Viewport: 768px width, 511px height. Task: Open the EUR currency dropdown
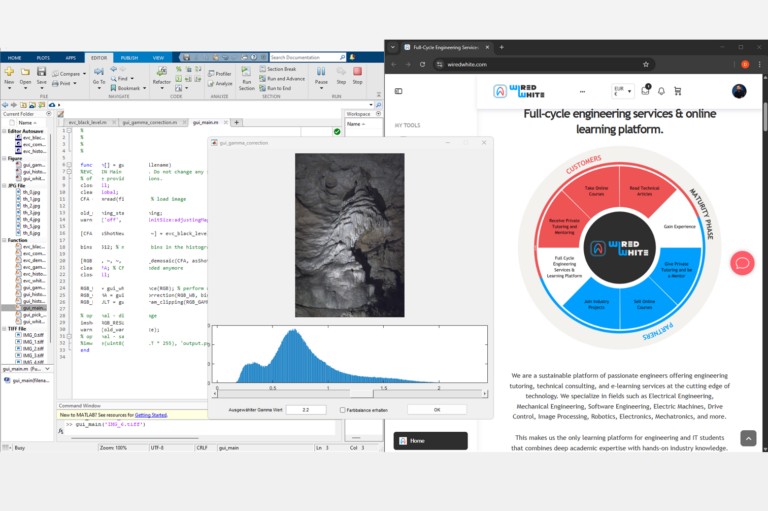pos(622,91)
